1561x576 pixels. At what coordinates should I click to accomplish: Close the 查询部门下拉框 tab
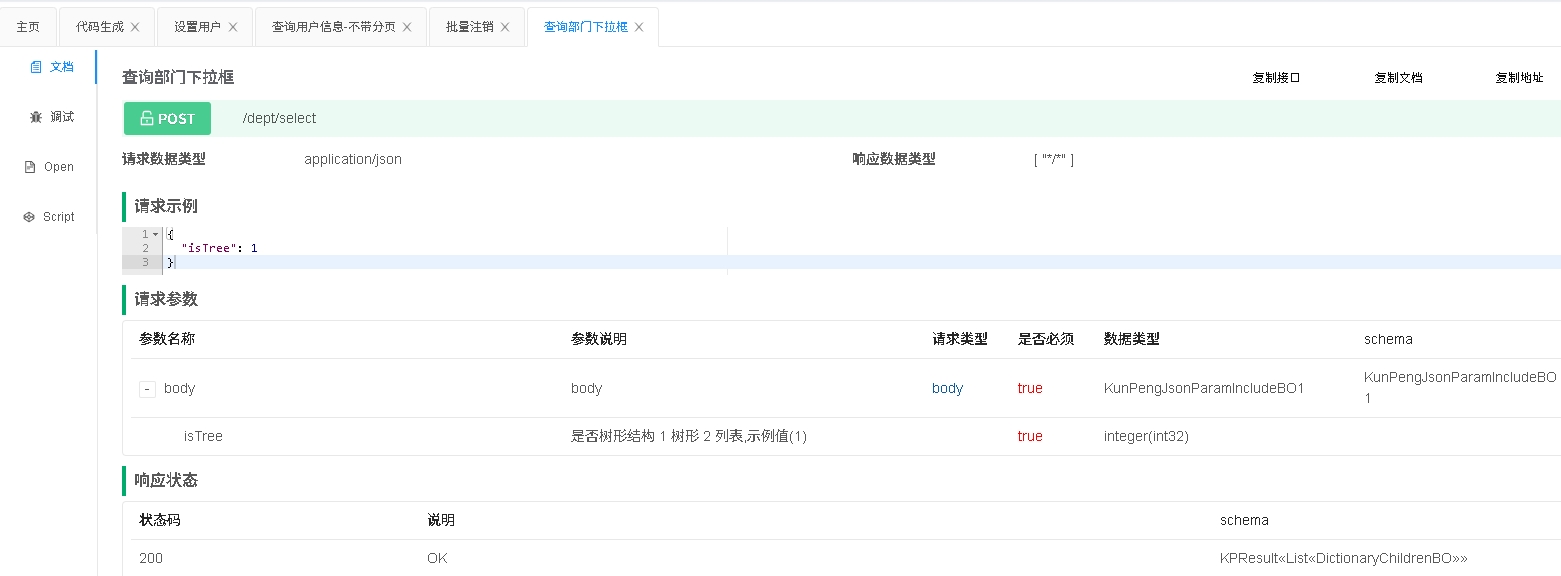click(639, 27)
